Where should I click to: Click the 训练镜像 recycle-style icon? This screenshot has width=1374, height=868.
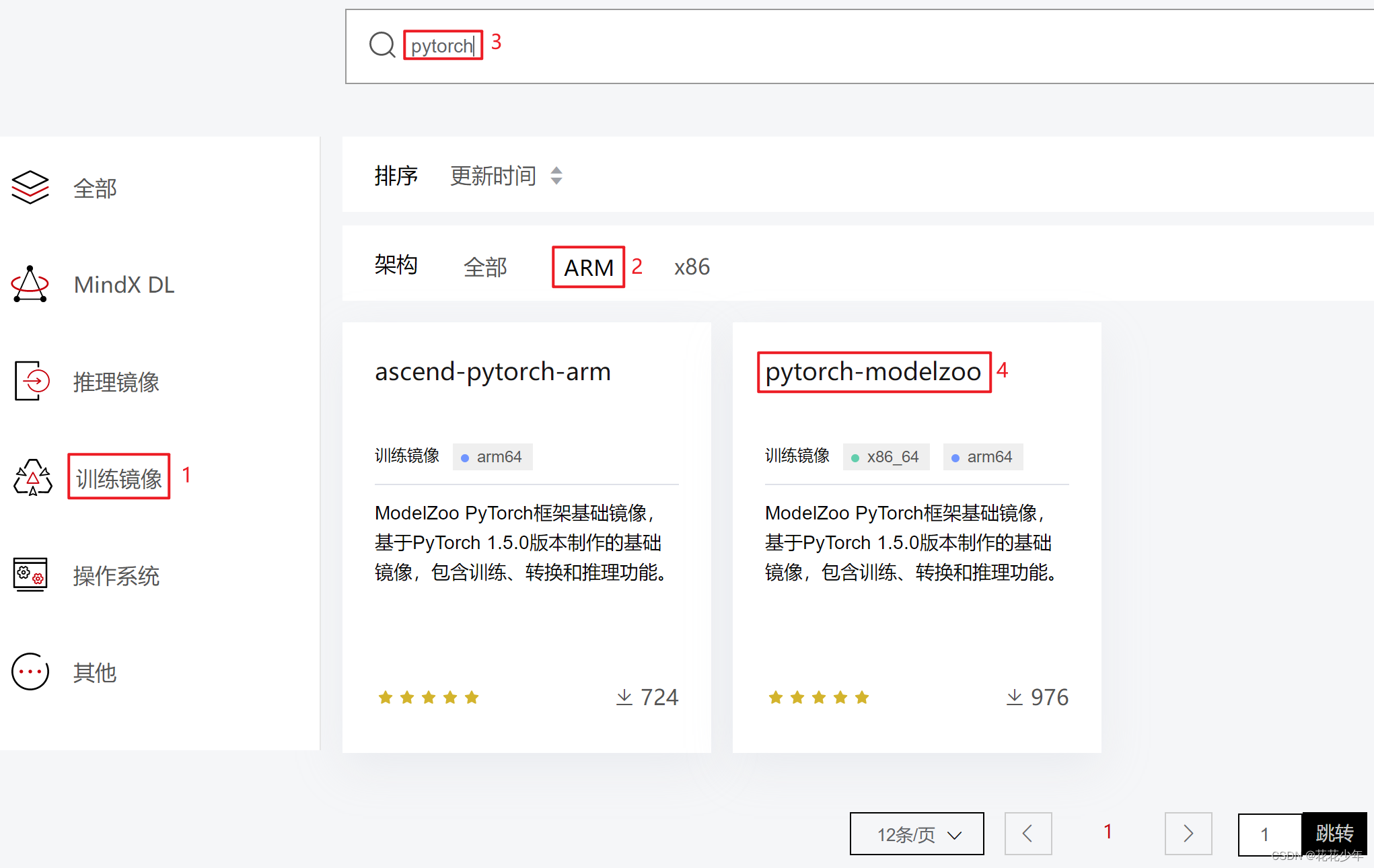(32, 478)
